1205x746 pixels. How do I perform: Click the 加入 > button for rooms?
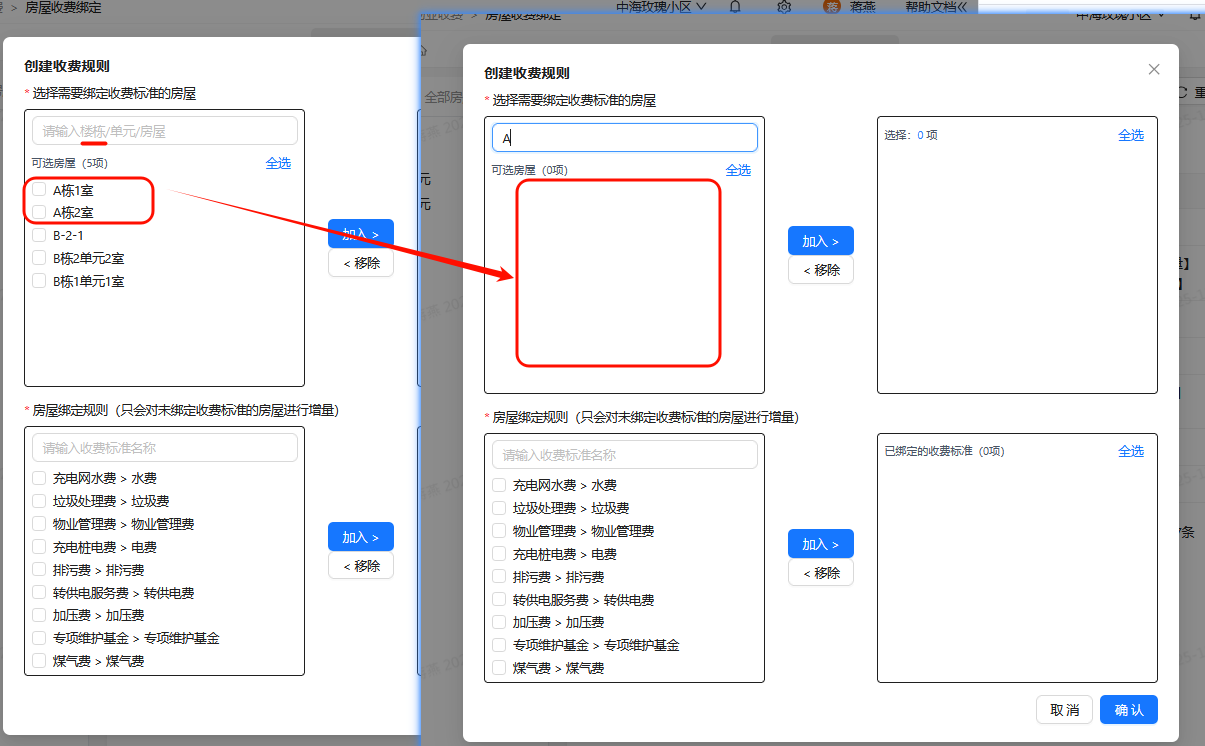pos(820,240)
